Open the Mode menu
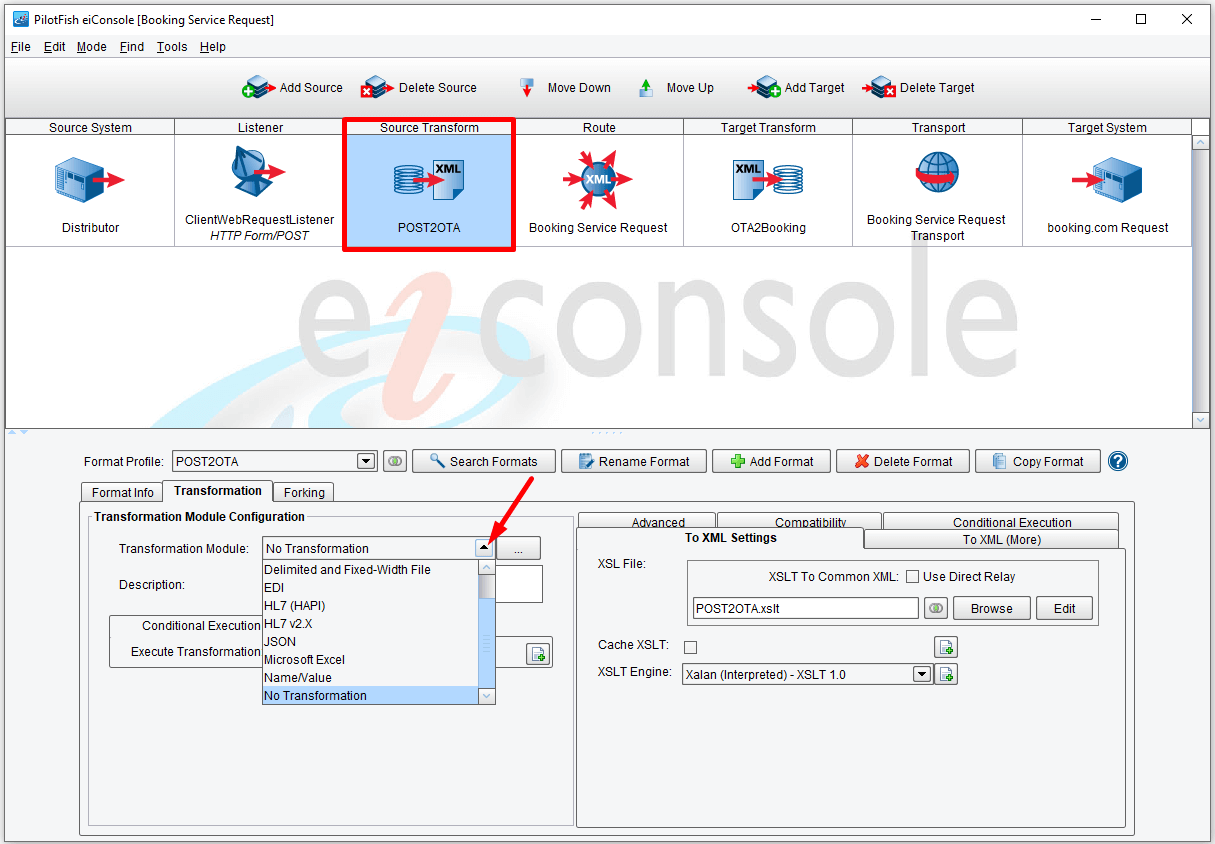 tap(92, 47)
